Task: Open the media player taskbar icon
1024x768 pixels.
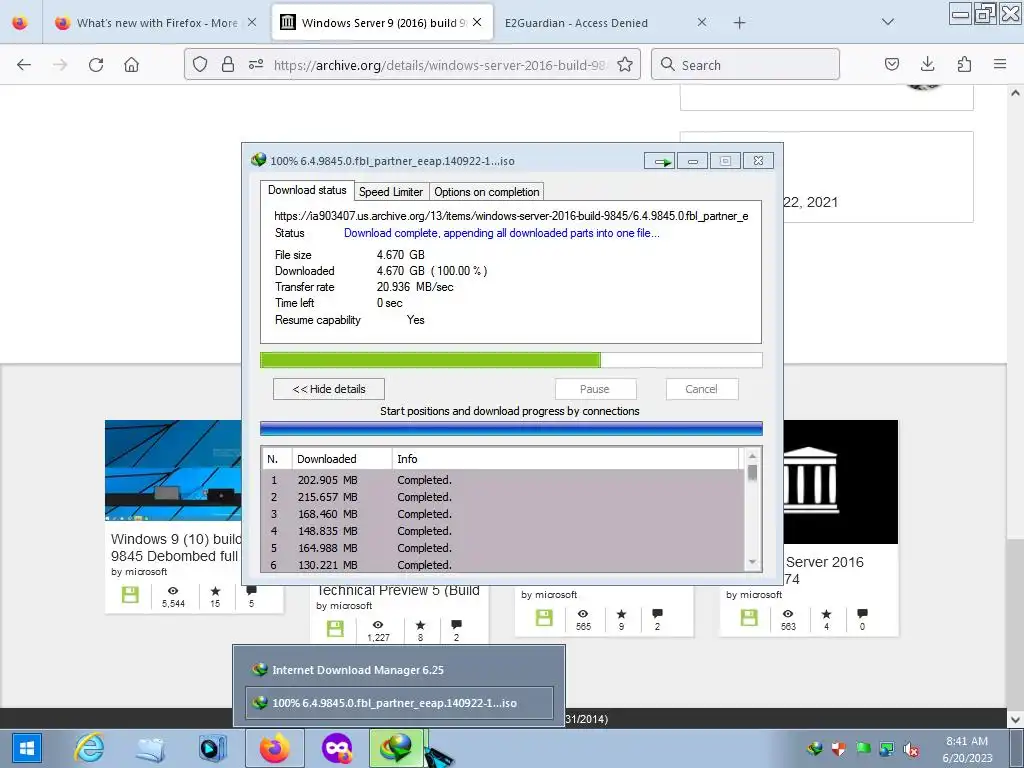Action: [x=212, y=748]
